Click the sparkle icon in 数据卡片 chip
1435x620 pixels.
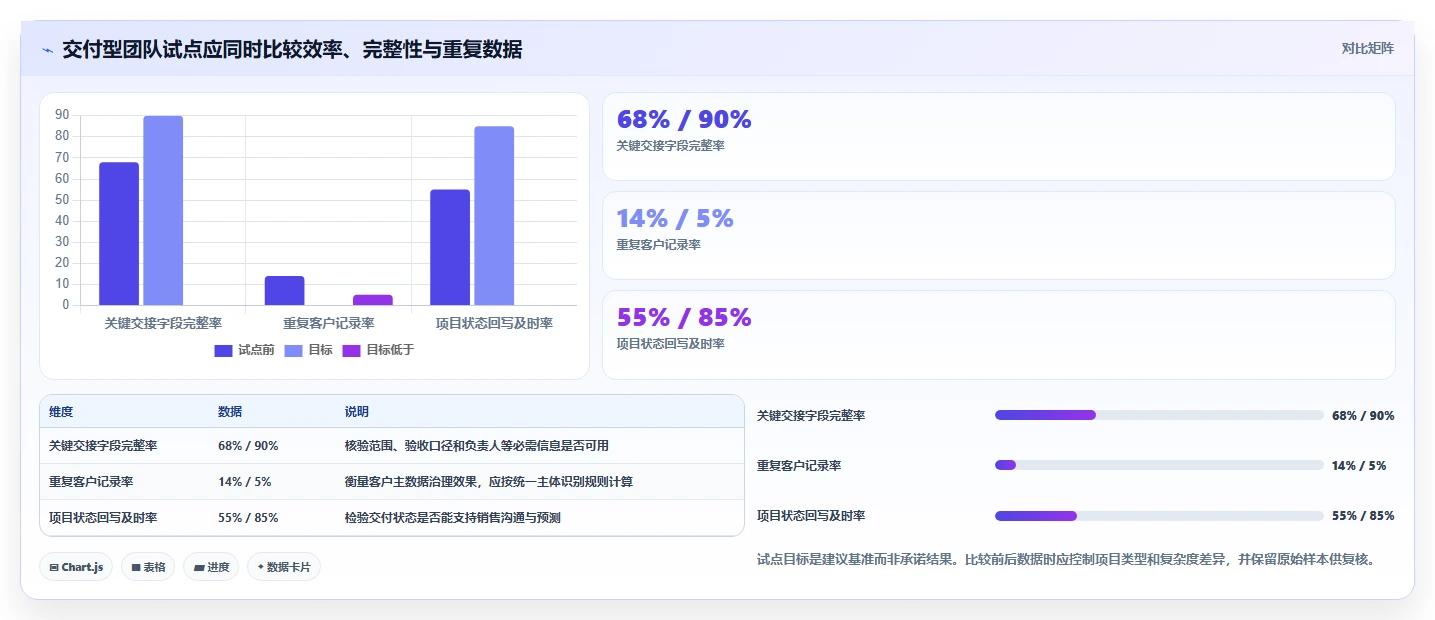[x=261, y=567]
